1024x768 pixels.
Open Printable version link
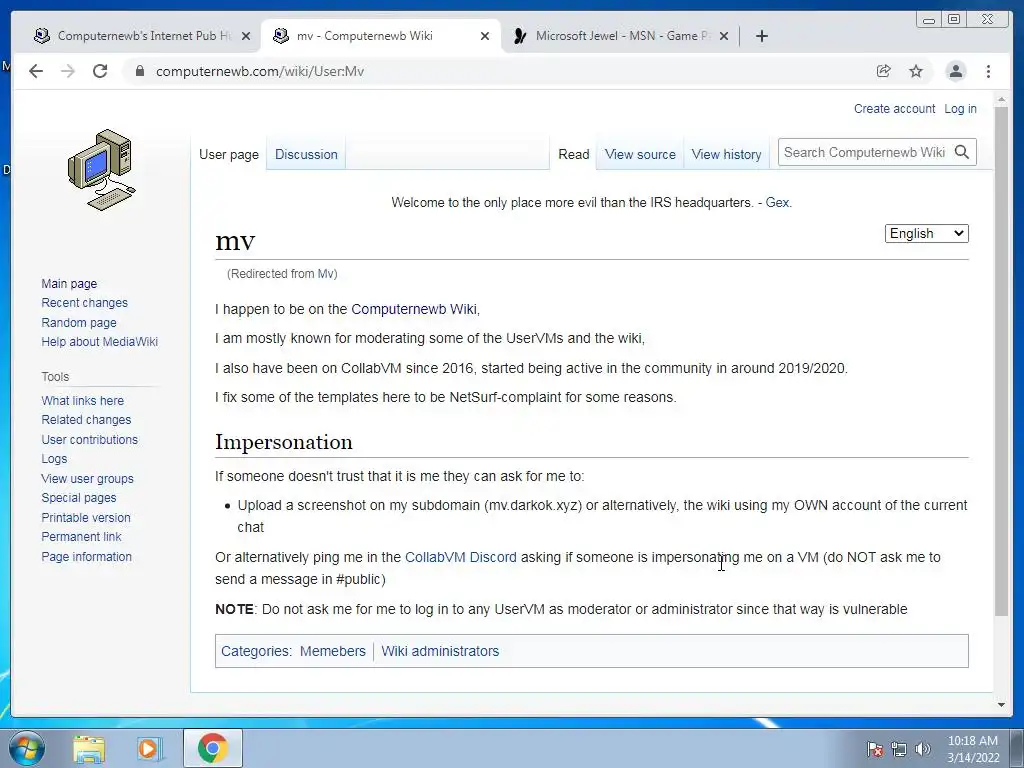click(86, 517)
